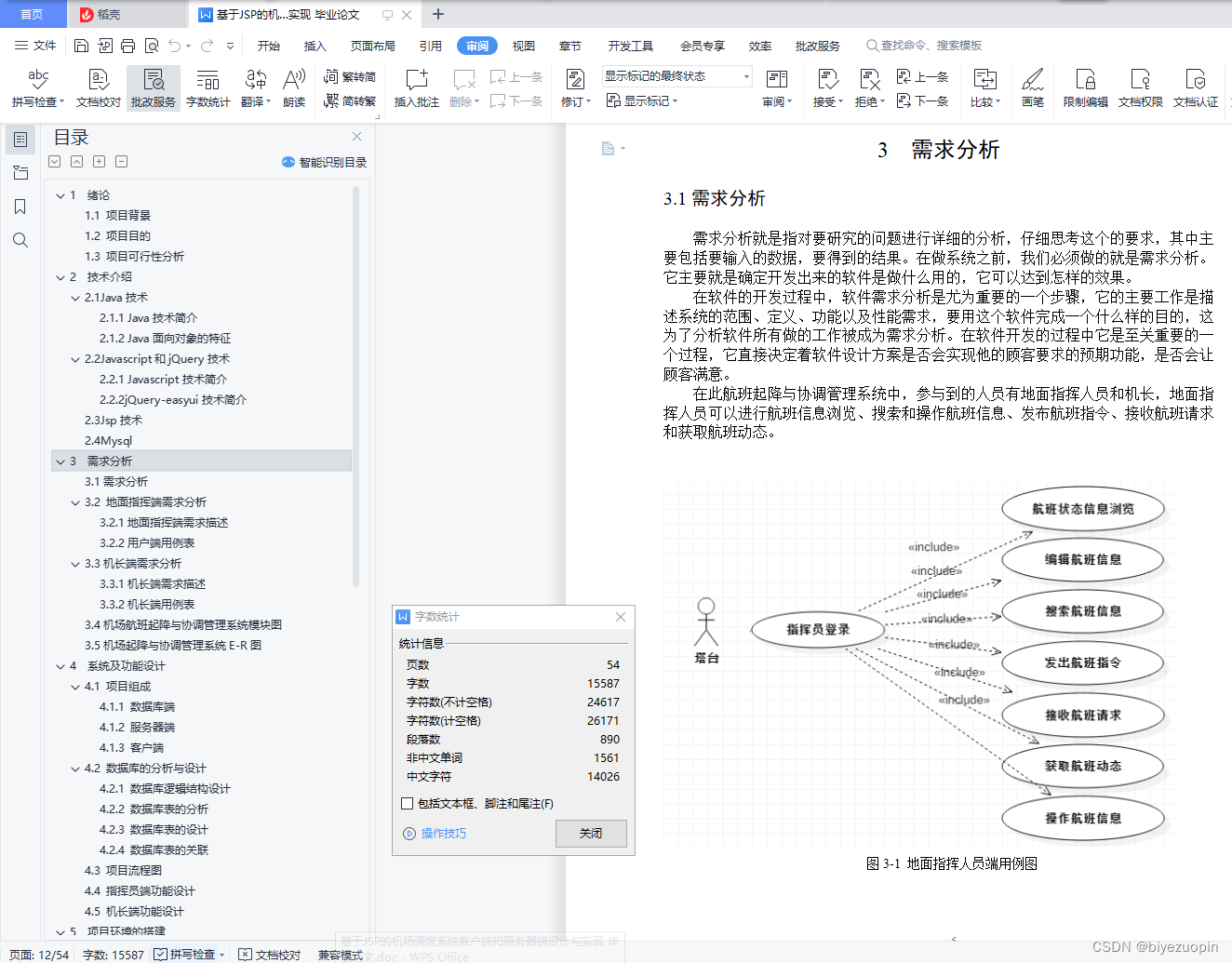Click the outline pane vertical scrollbar
The height and width of the screenshot is (963, 1232).
point(355,386)
